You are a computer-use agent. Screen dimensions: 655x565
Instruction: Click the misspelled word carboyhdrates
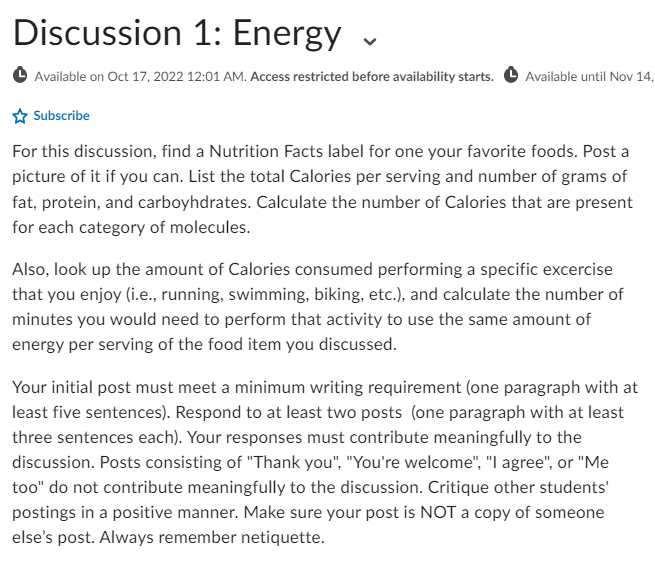[194, 203]
